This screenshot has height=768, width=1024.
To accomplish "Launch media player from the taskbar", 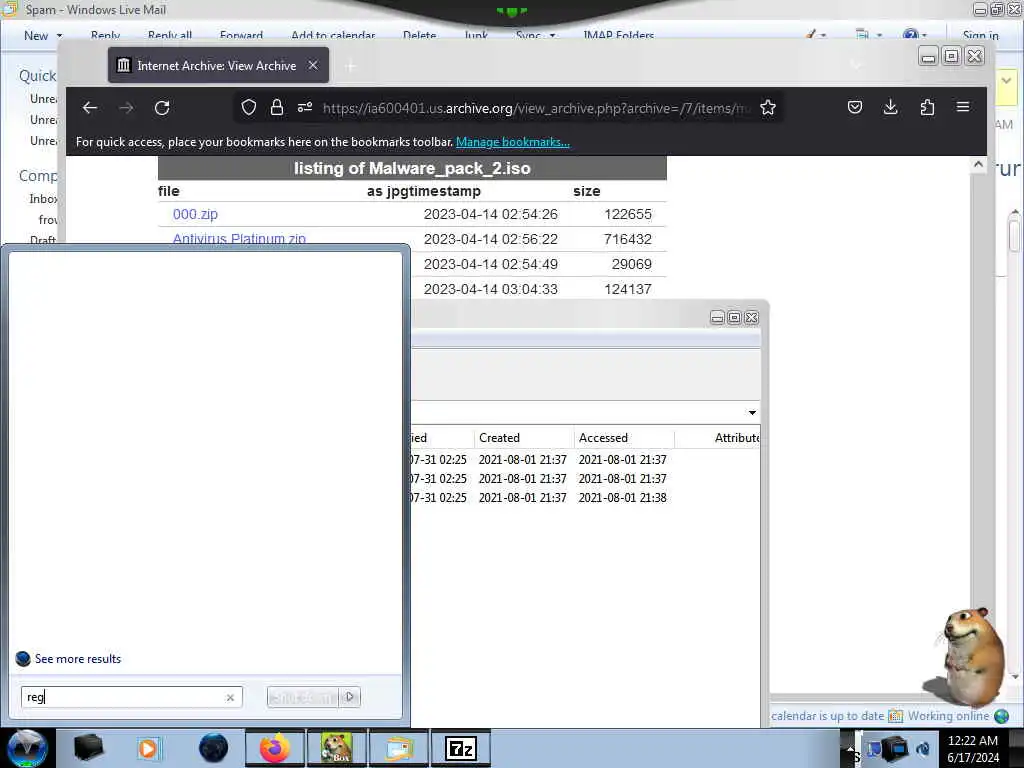I will (150, 748).
